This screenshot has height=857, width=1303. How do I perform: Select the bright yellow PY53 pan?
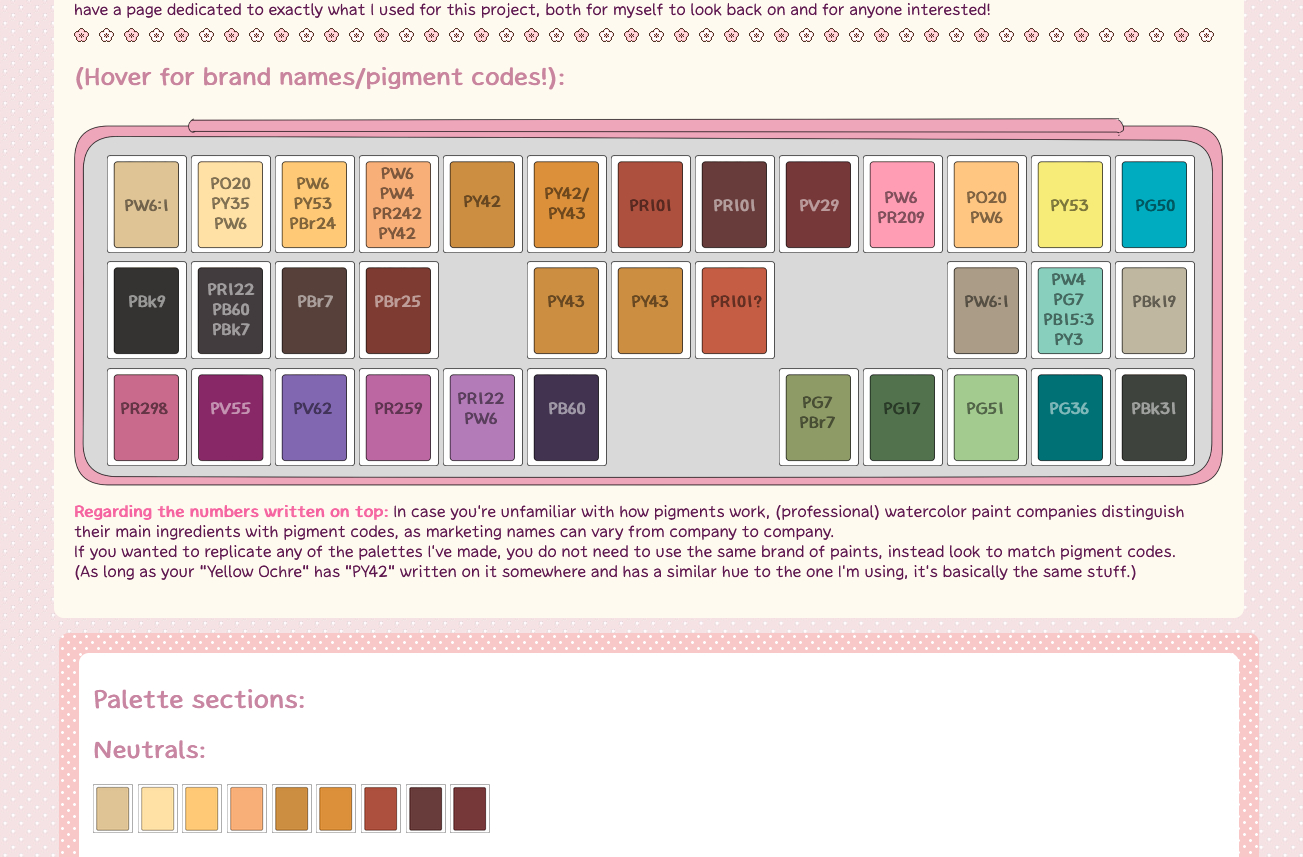click(x=1070, y=205)
